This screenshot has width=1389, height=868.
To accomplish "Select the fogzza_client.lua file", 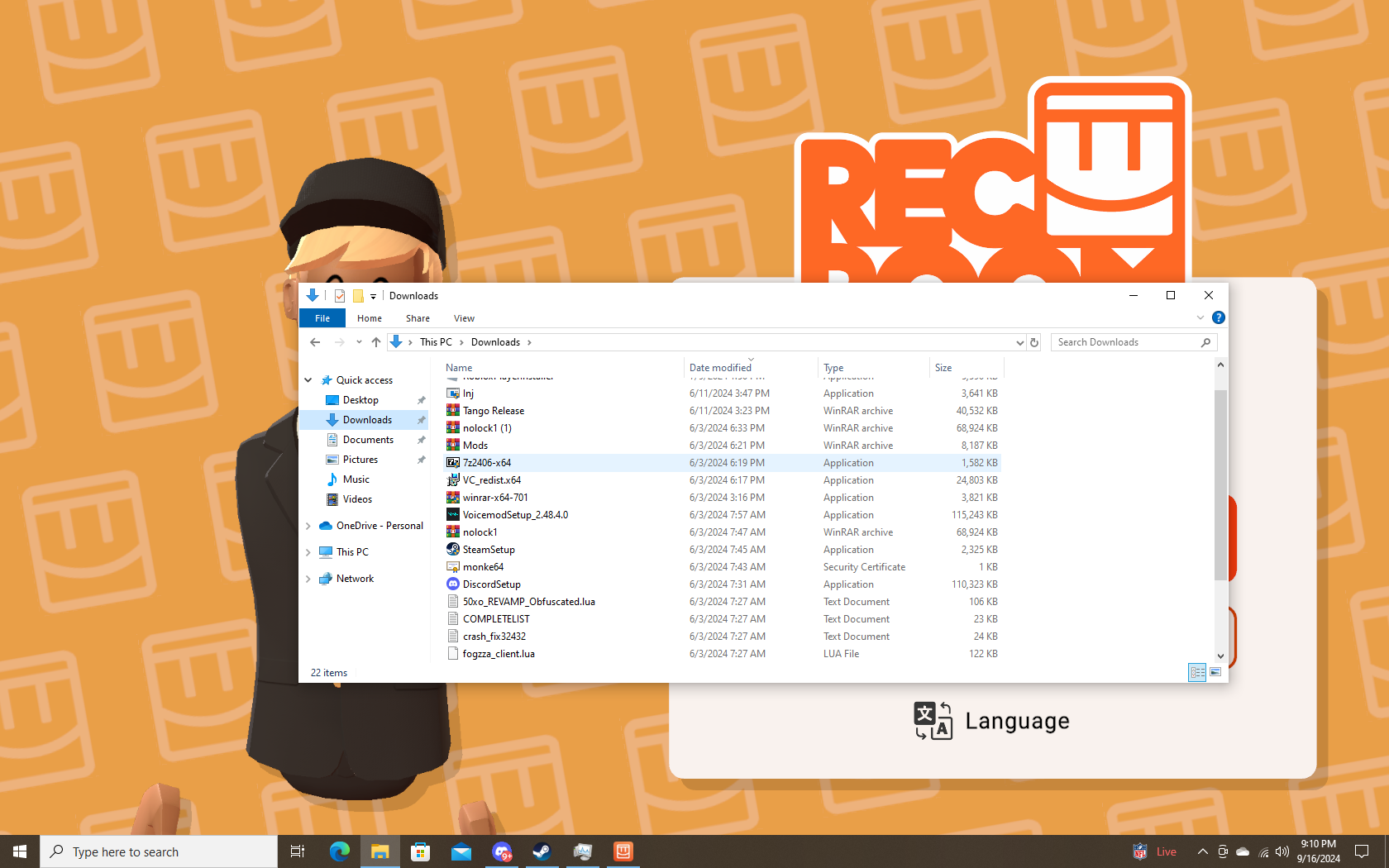I will pos(499,654).
